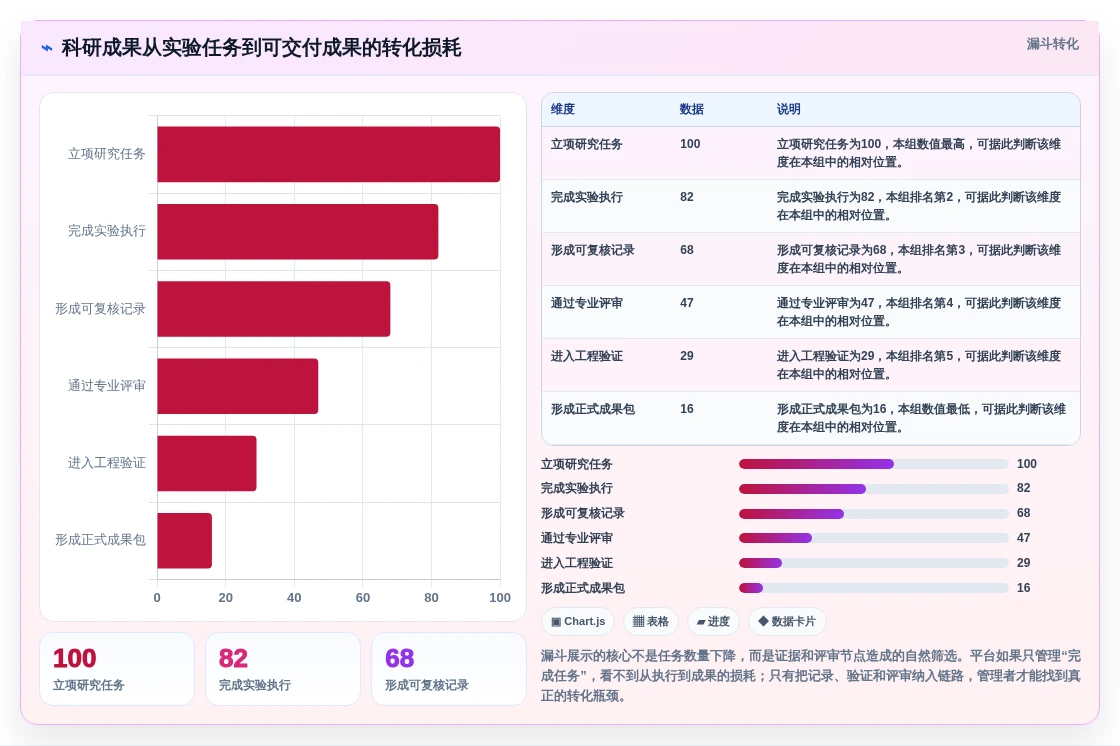Click the 形成正式成果包 bar in the chart
The height and width of the screenshot is (746, 1120).
pos(185,541)
